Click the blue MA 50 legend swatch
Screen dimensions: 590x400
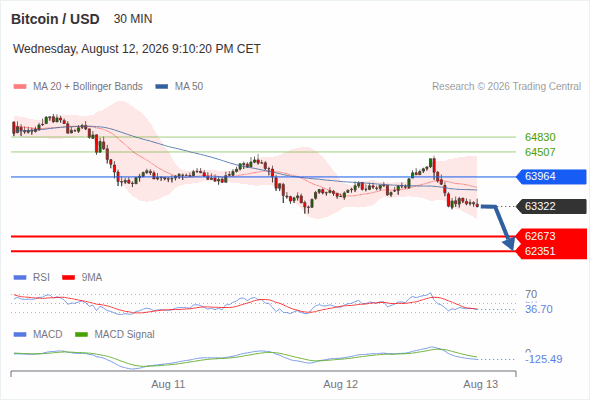[162, 87]
